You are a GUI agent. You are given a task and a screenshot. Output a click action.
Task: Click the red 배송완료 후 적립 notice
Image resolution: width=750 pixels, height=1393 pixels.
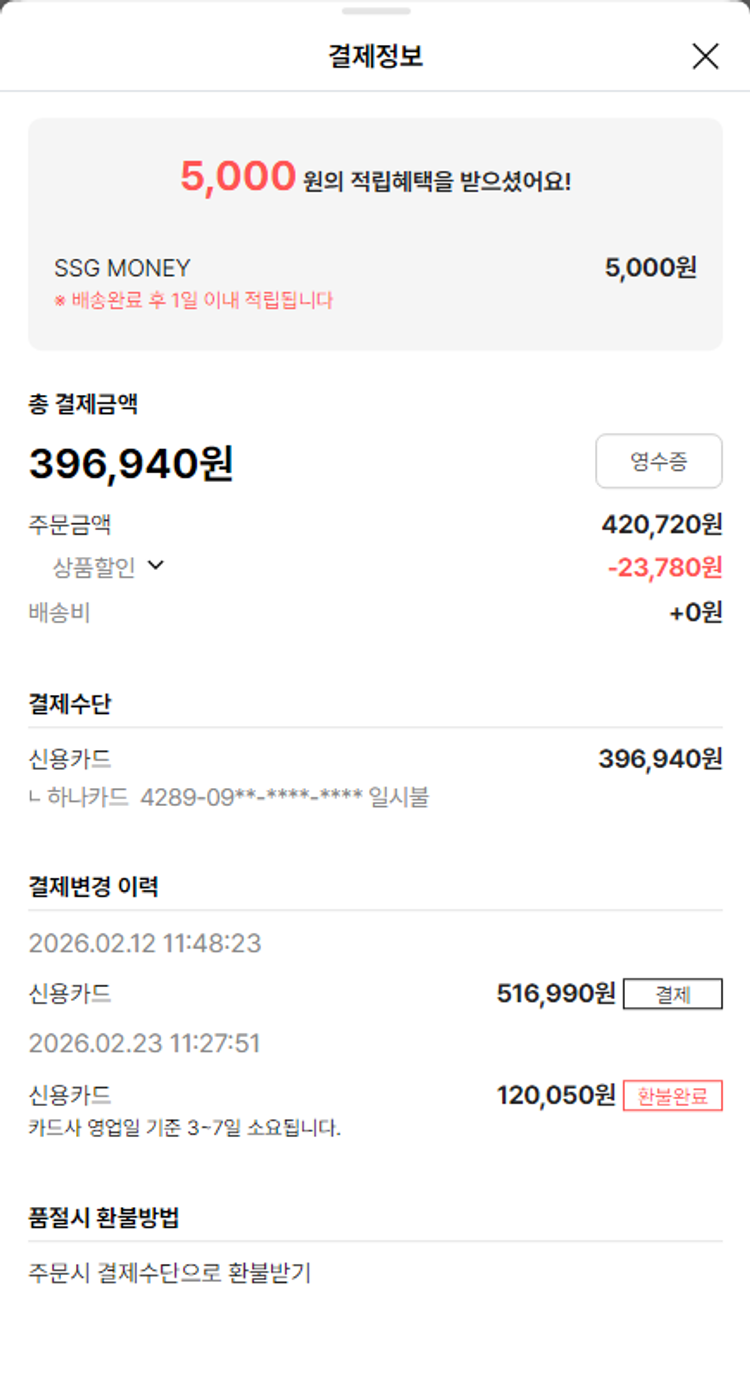pyautogui.click(x=193, y=300)
